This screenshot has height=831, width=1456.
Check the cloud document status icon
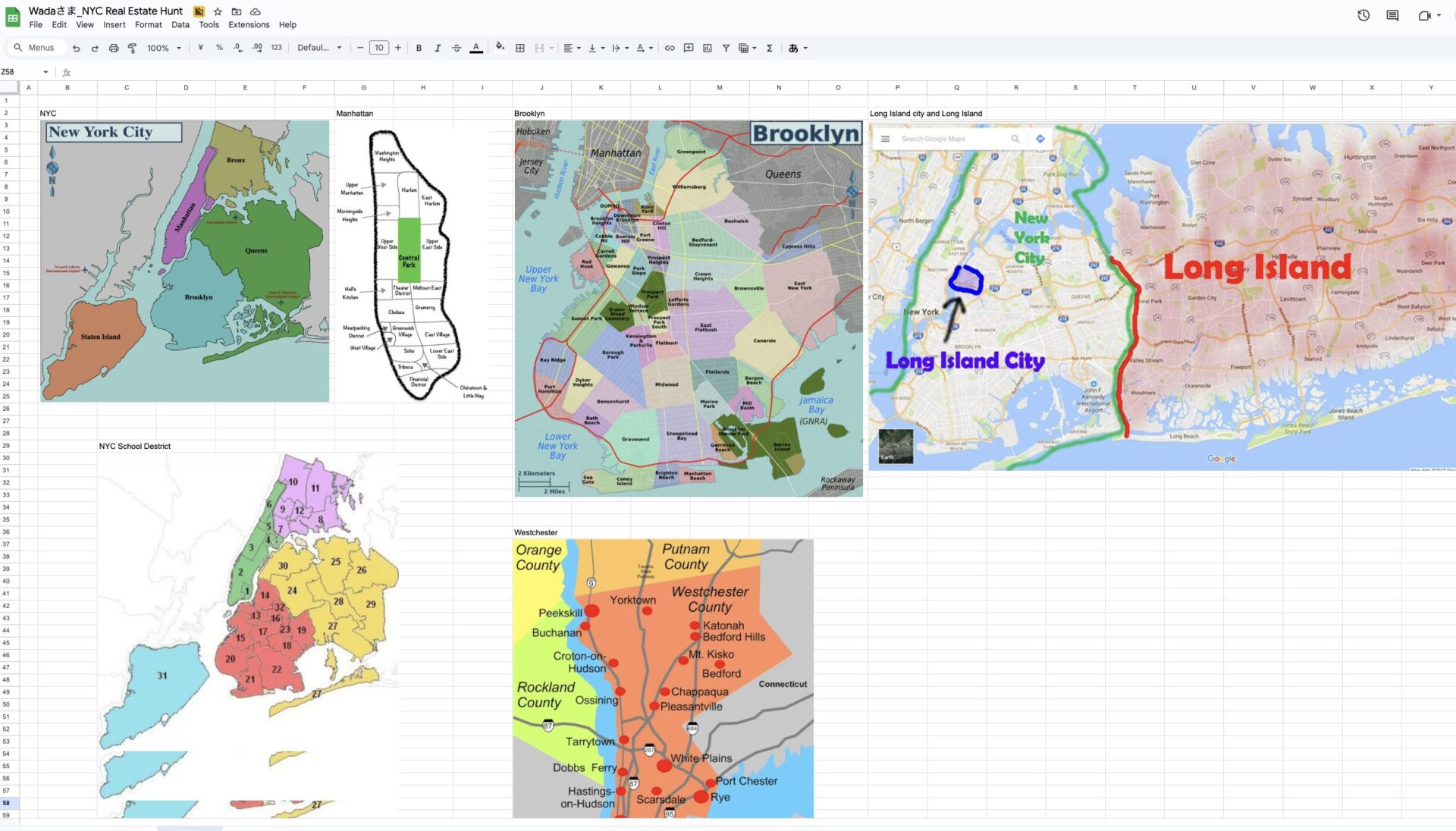tap(256, 11)
